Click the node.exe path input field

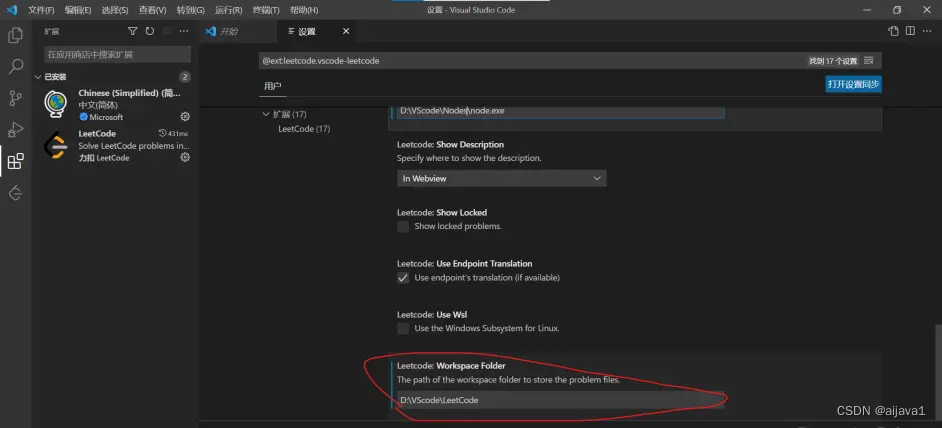tap(561, 111)
